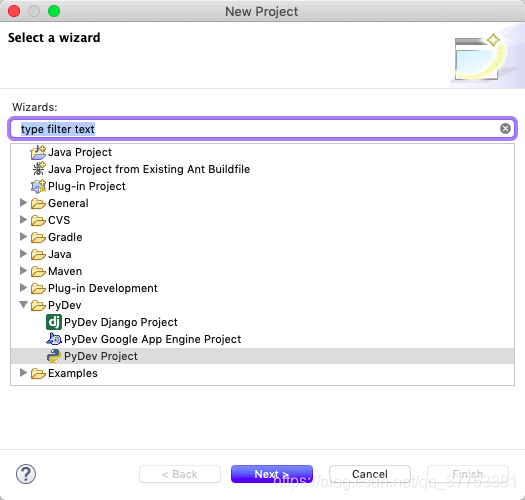Zoom the dialog with the green button
Image resolution: width=525 pixels, height=500 pixels.
(x=54, y=11)
